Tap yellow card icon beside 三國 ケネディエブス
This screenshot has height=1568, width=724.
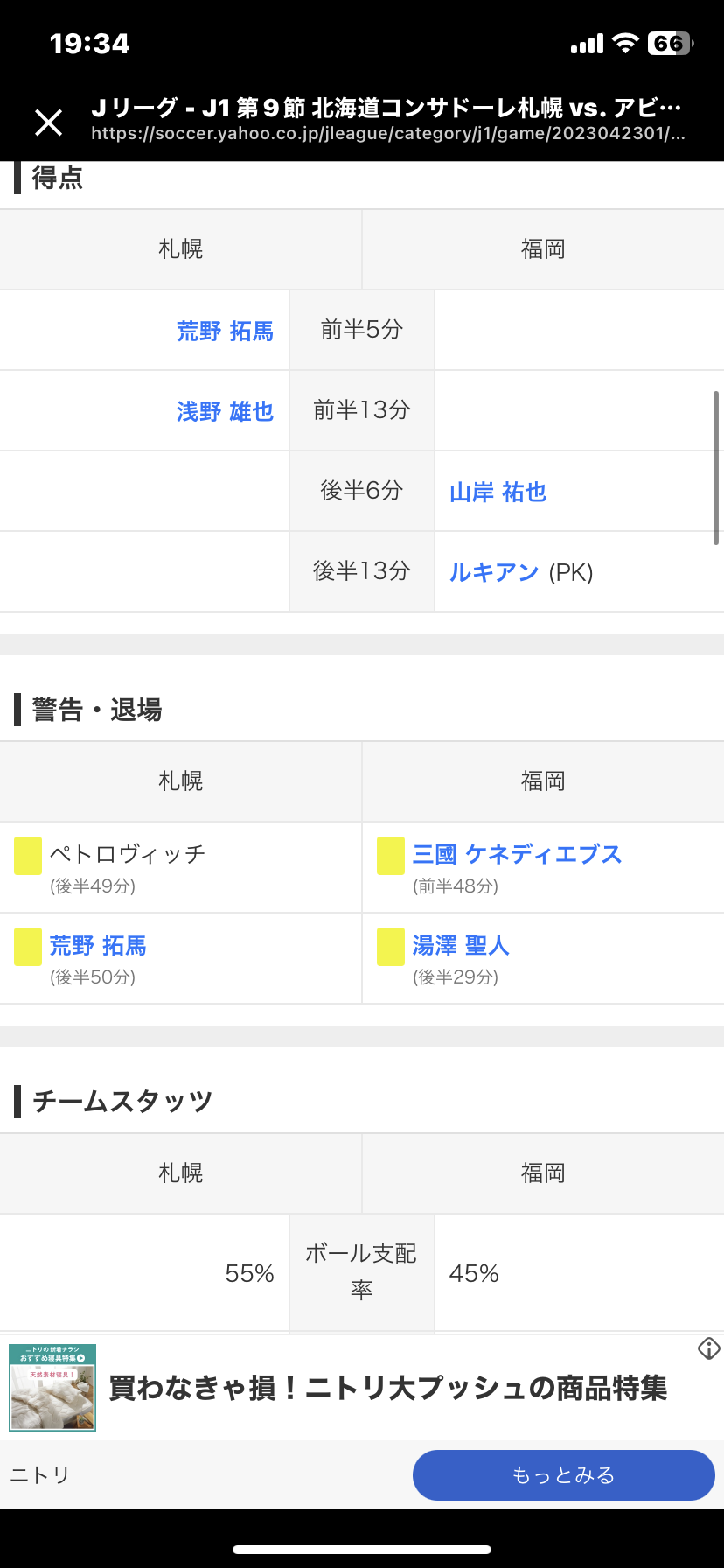click(x=391, y=856)
